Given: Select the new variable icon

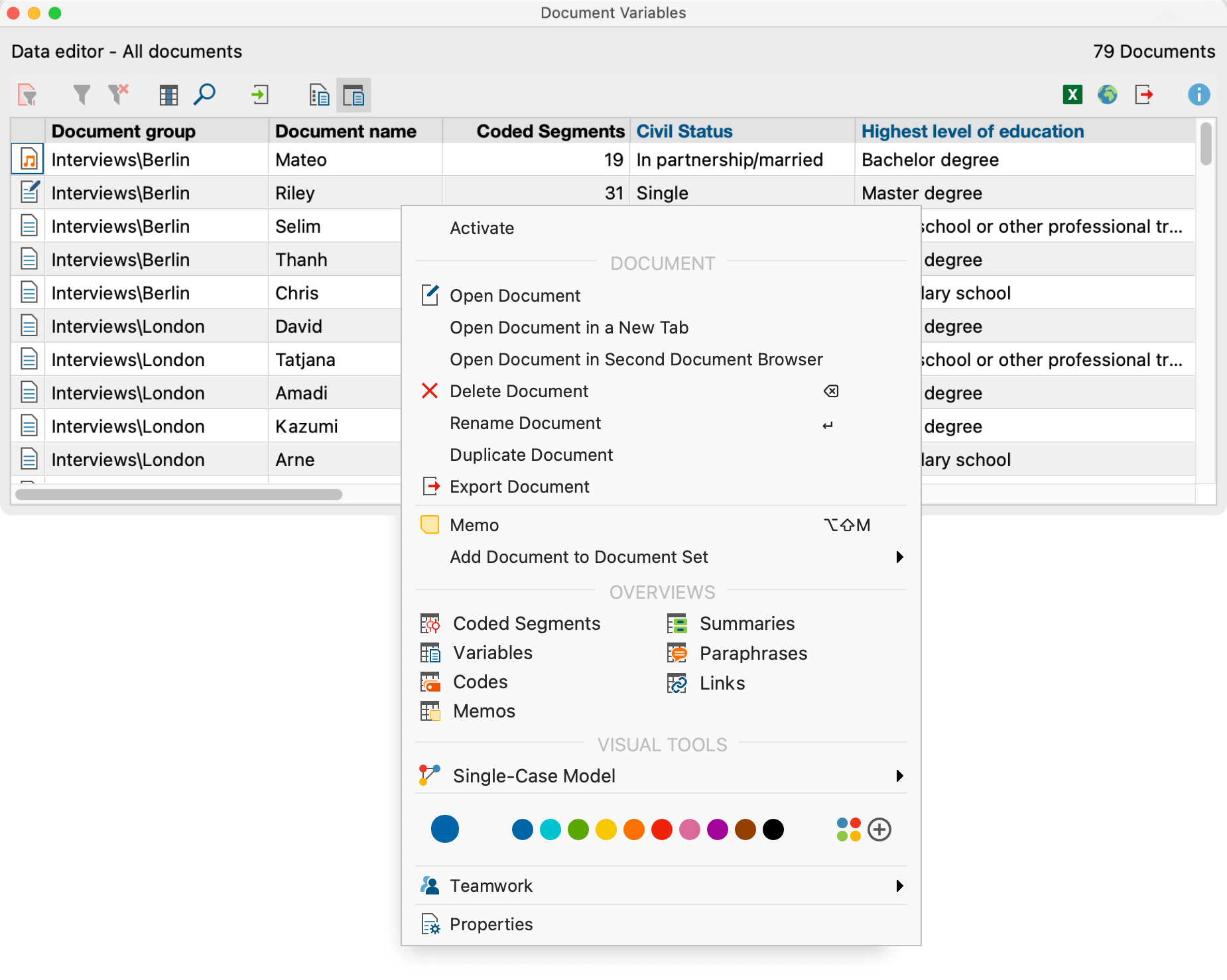Looking at the screenshot, I should tap(27, 94).
